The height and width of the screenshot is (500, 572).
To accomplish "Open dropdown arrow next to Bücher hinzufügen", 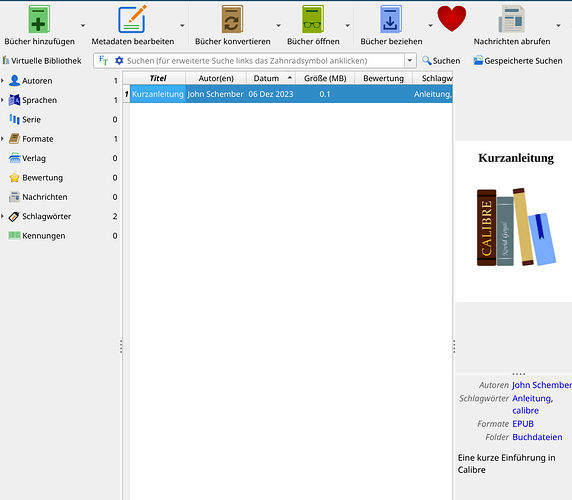I will 83,26.
